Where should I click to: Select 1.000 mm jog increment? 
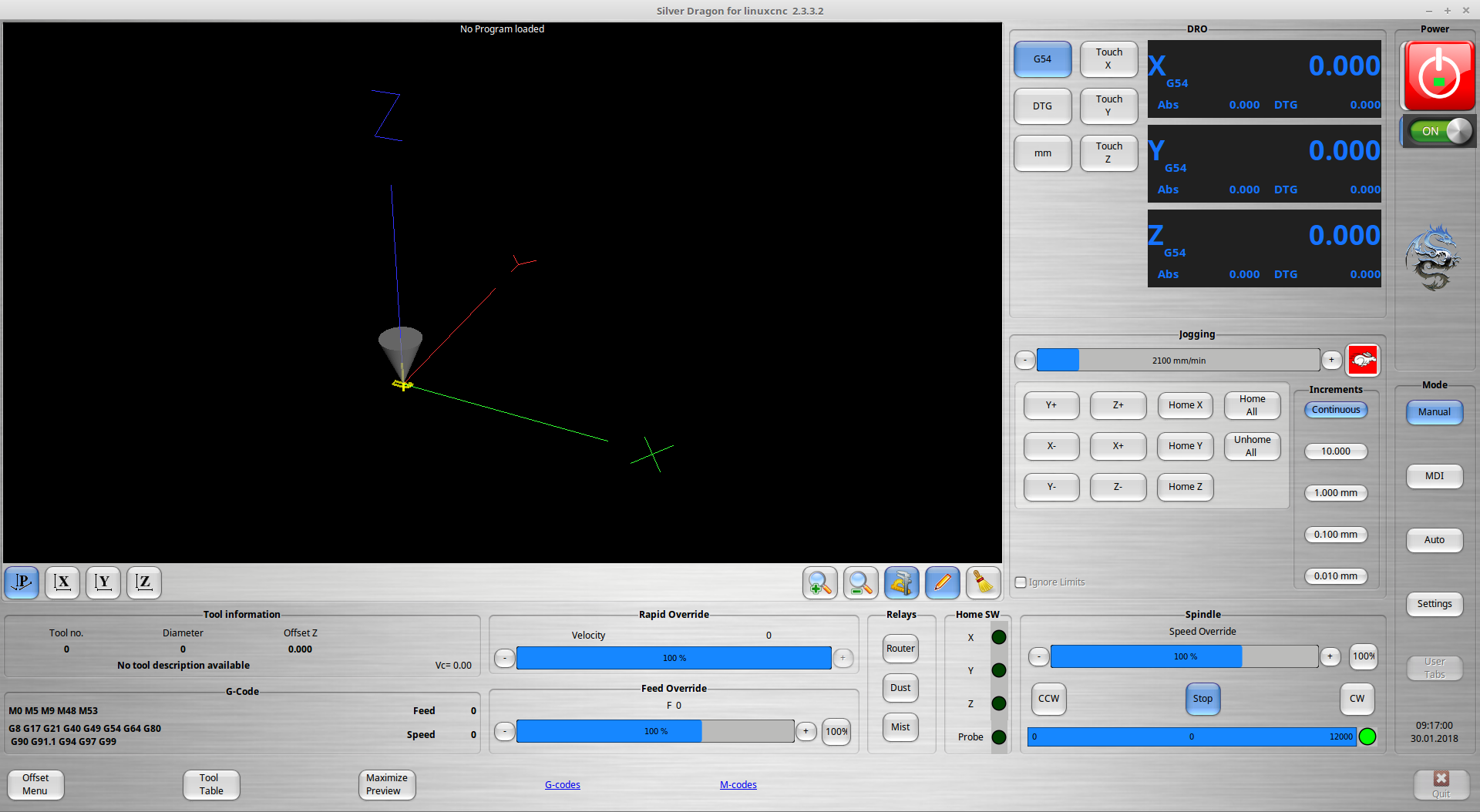click(x=1336, y=493)
